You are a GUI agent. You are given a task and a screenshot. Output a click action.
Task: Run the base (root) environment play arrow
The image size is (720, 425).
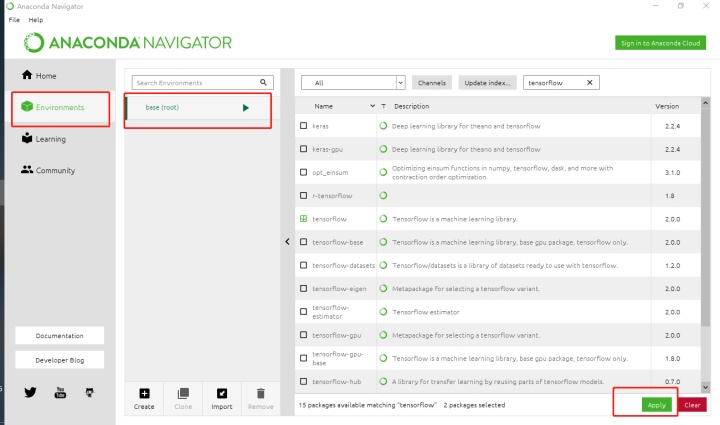246,108
